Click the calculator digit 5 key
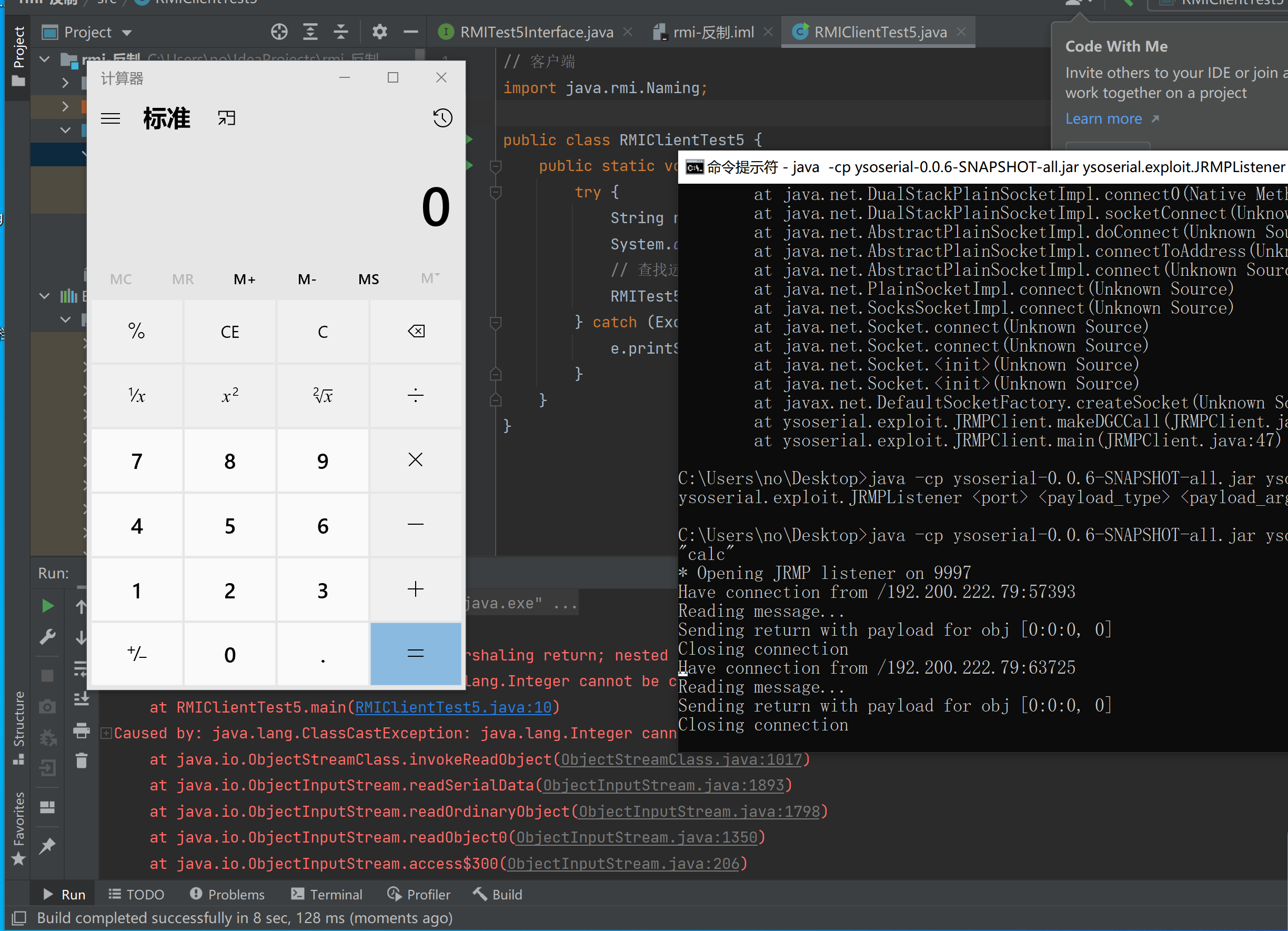 [x=230, y=525]
